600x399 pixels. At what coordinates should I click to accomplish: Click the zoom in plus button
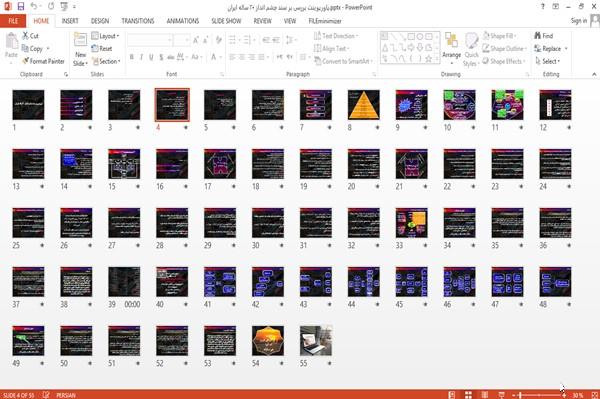(x=564, y=395)
